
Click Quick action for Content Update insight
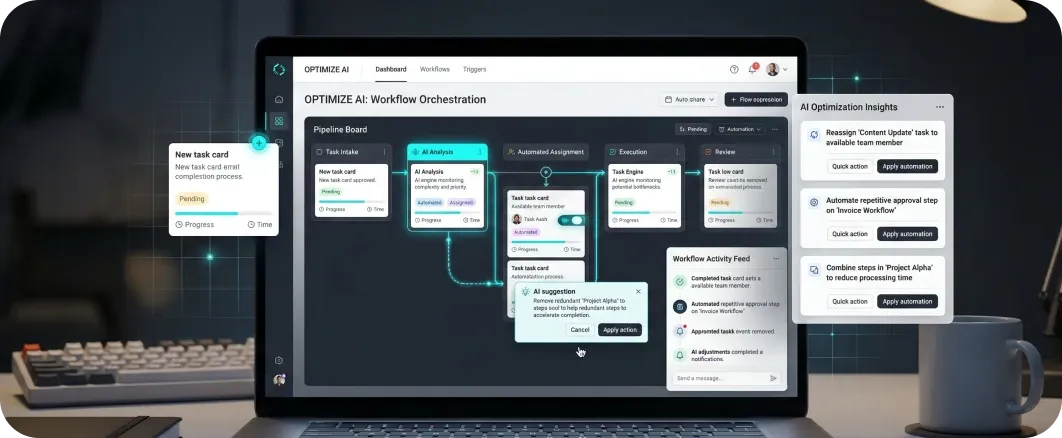[850, 166]
